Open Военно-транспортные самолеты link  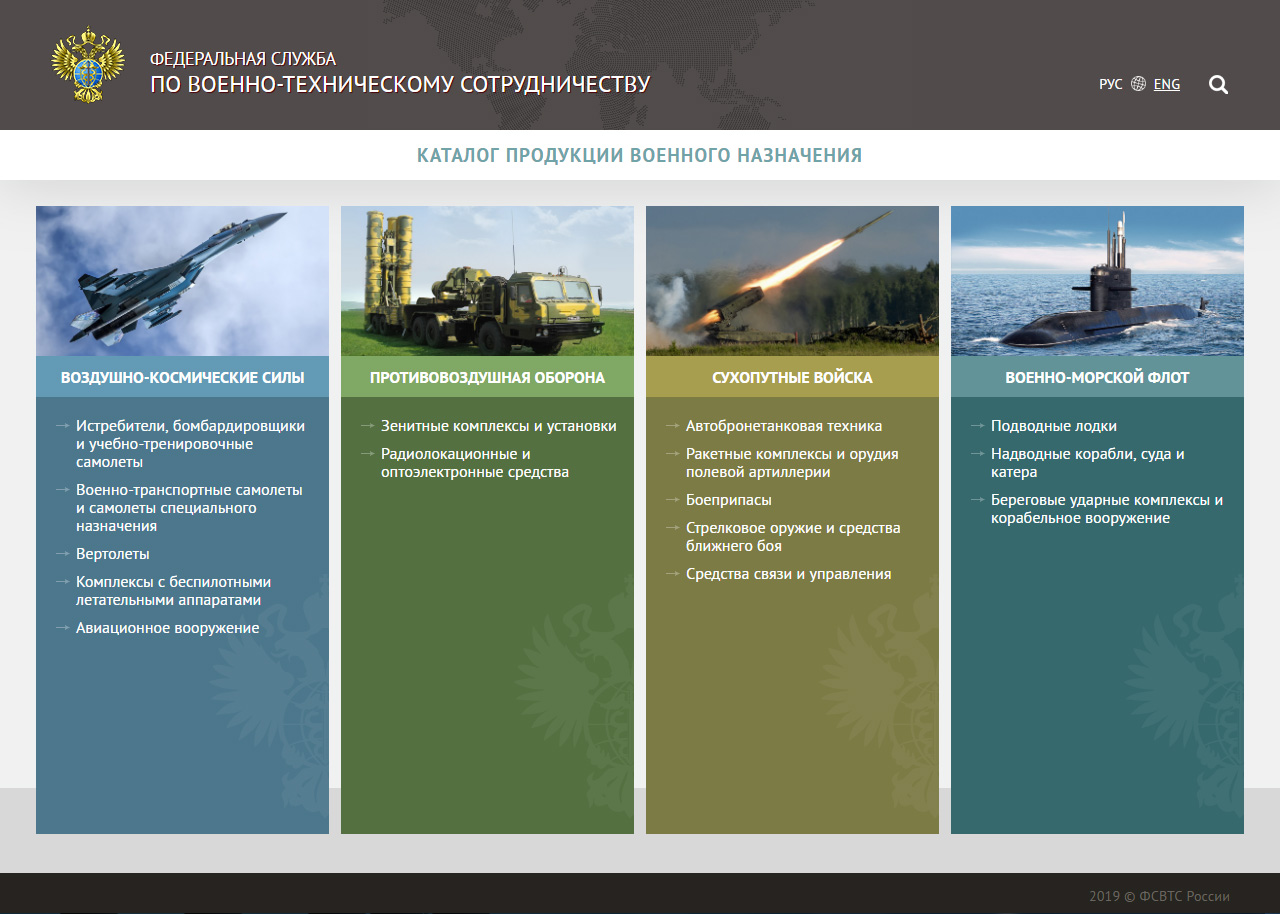(189, 508)
